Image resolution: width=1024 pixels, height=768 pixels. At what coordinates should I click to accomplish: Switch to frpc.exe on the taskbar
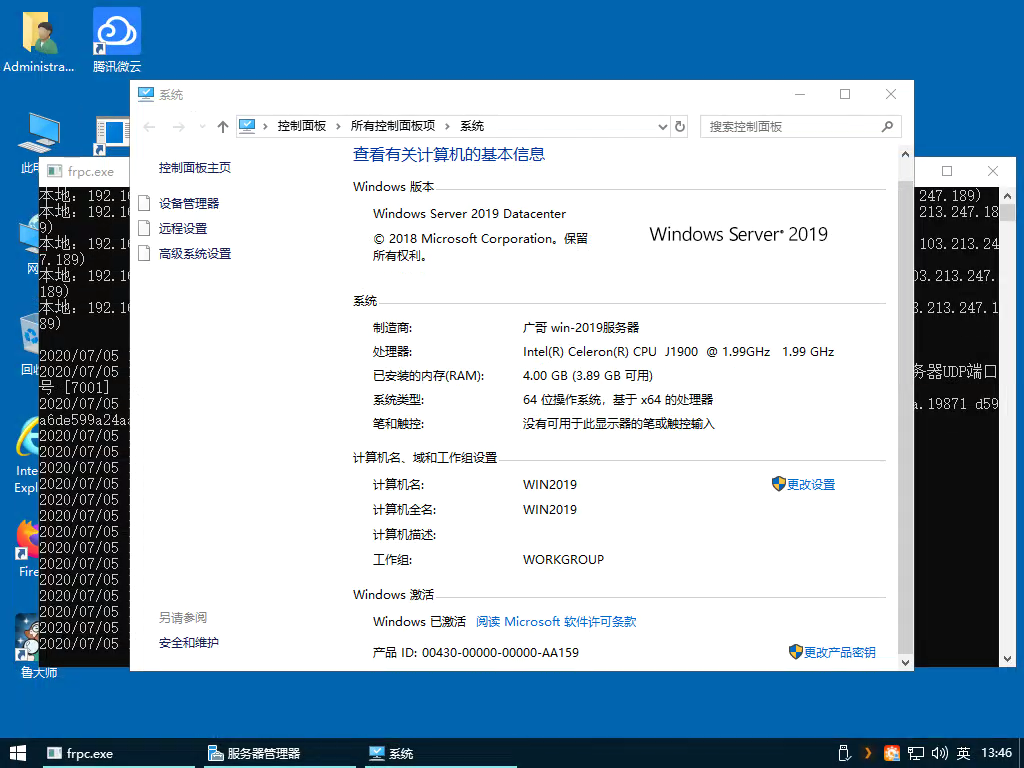coord(119,753)
